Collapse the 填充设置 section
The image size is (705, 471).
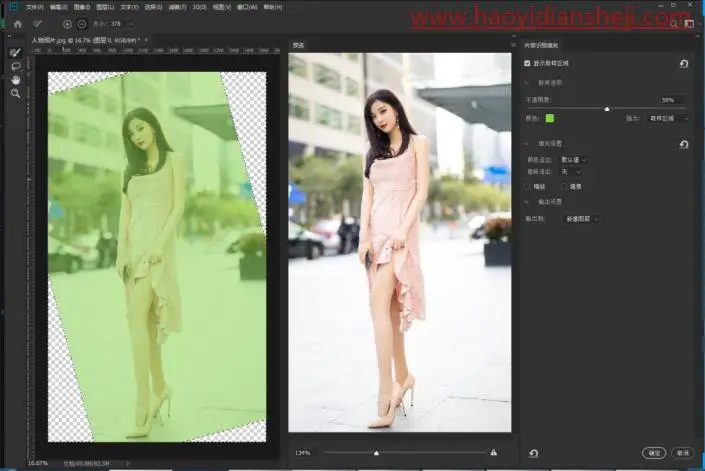pos(527,144)
